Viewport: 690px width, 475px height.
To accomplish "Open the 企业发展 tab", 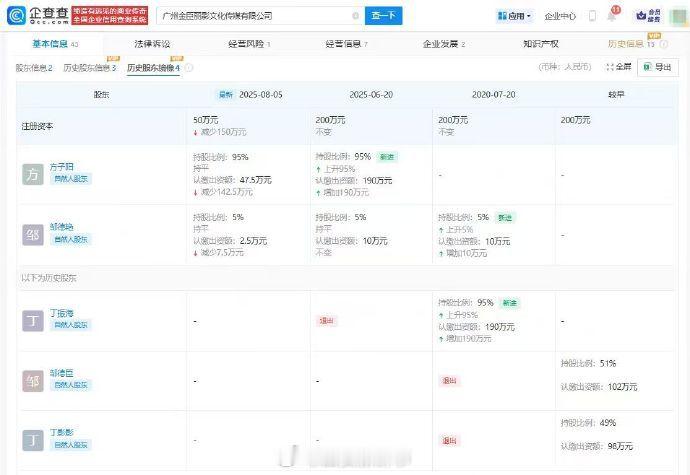I will point(444,44).
